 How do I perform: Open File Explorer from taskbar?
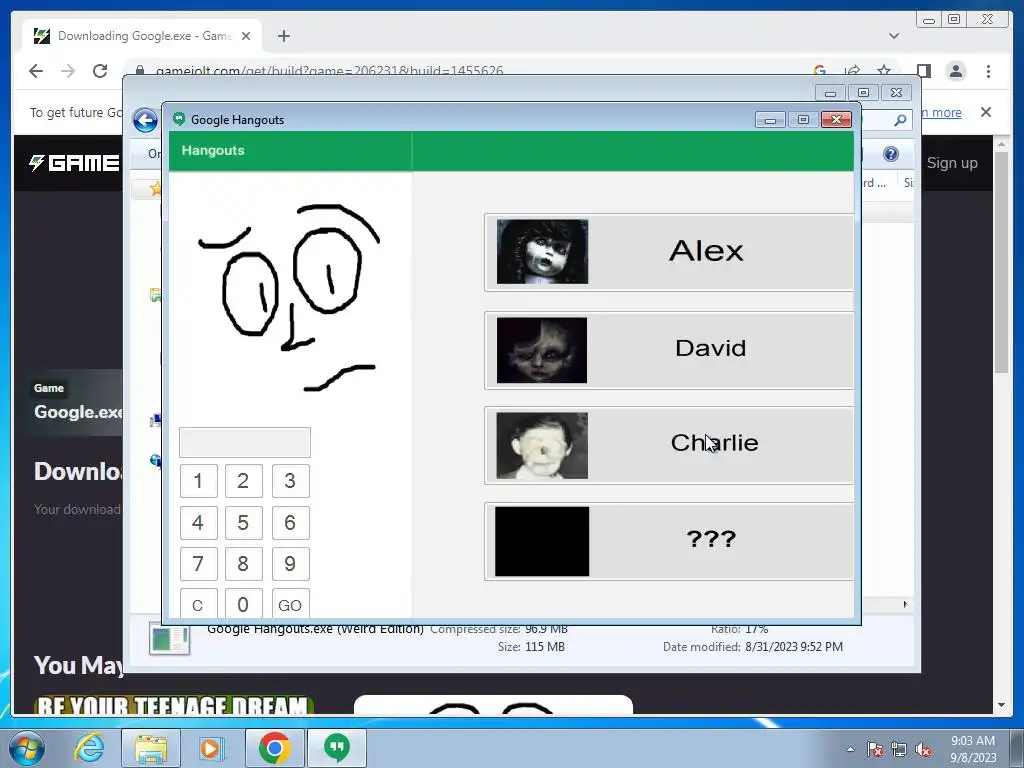151,748
